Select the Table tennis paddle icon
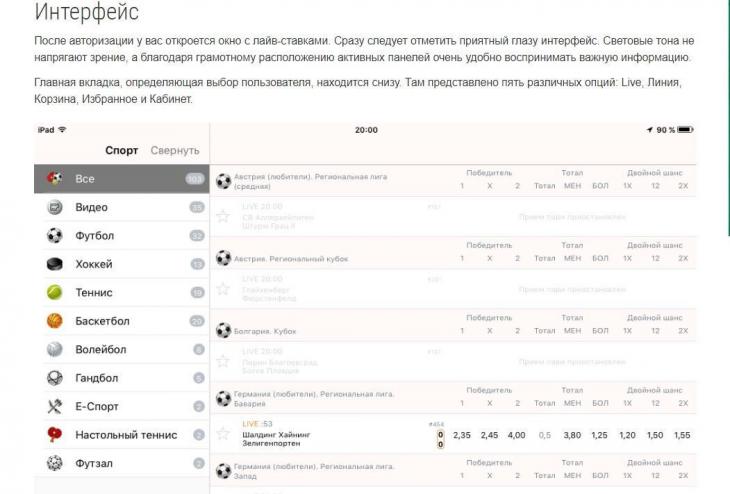Image resolution: width=730 pixels, height=494 pixels. tap(54, 435)
